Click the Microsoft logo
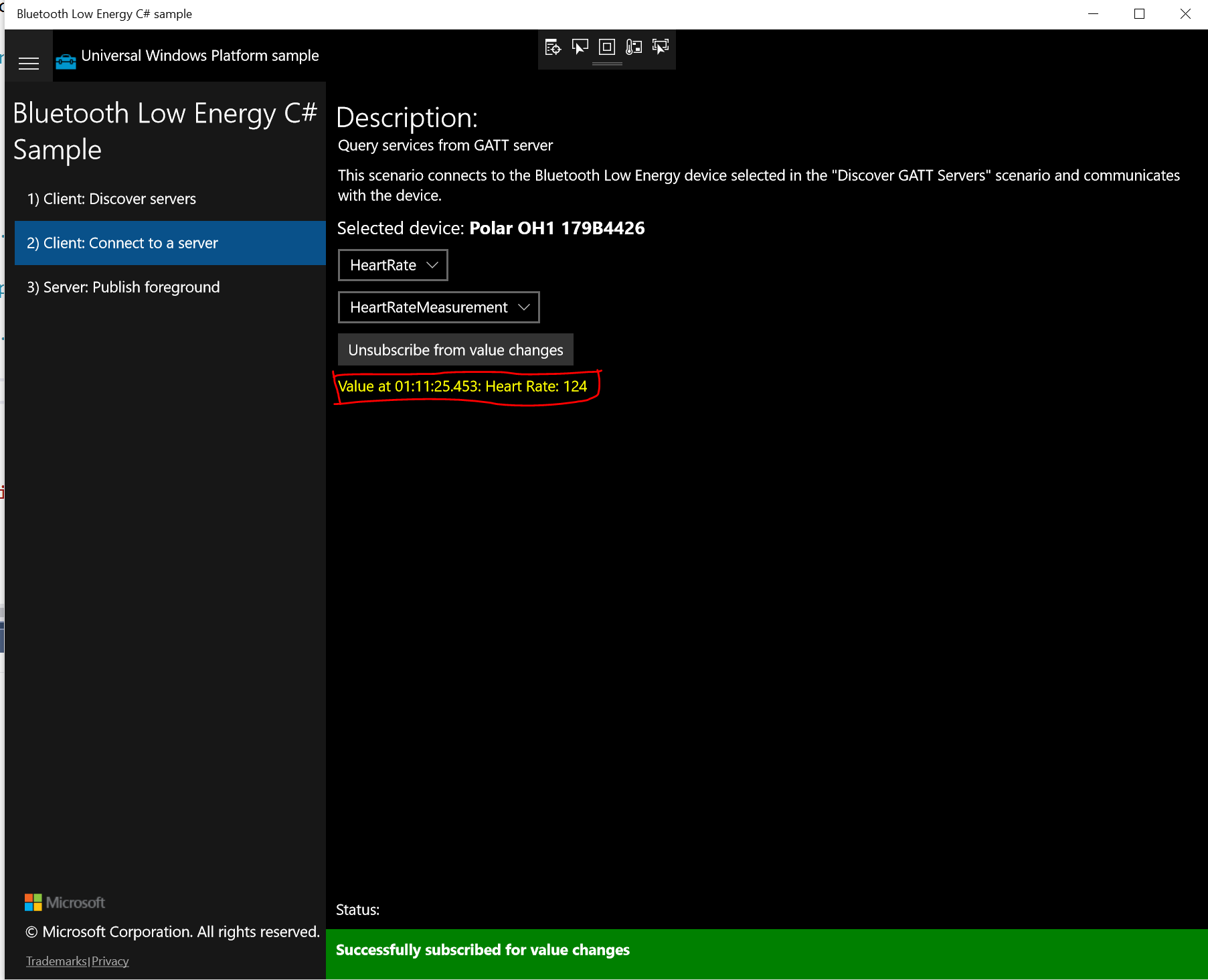 65,902
